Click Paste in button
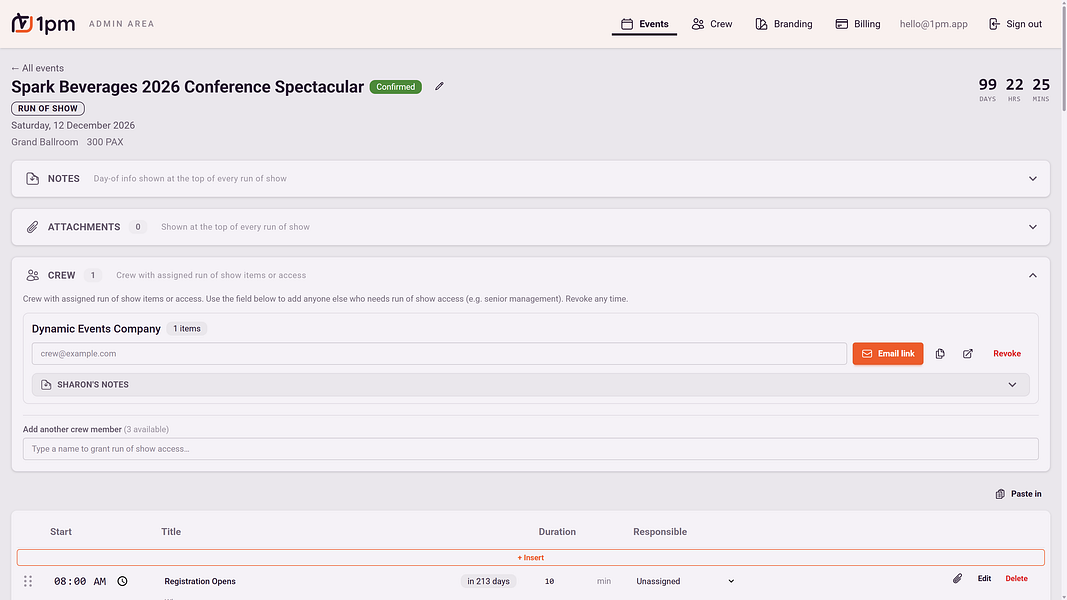1067x600 pixels. [x=1018, y=494]
